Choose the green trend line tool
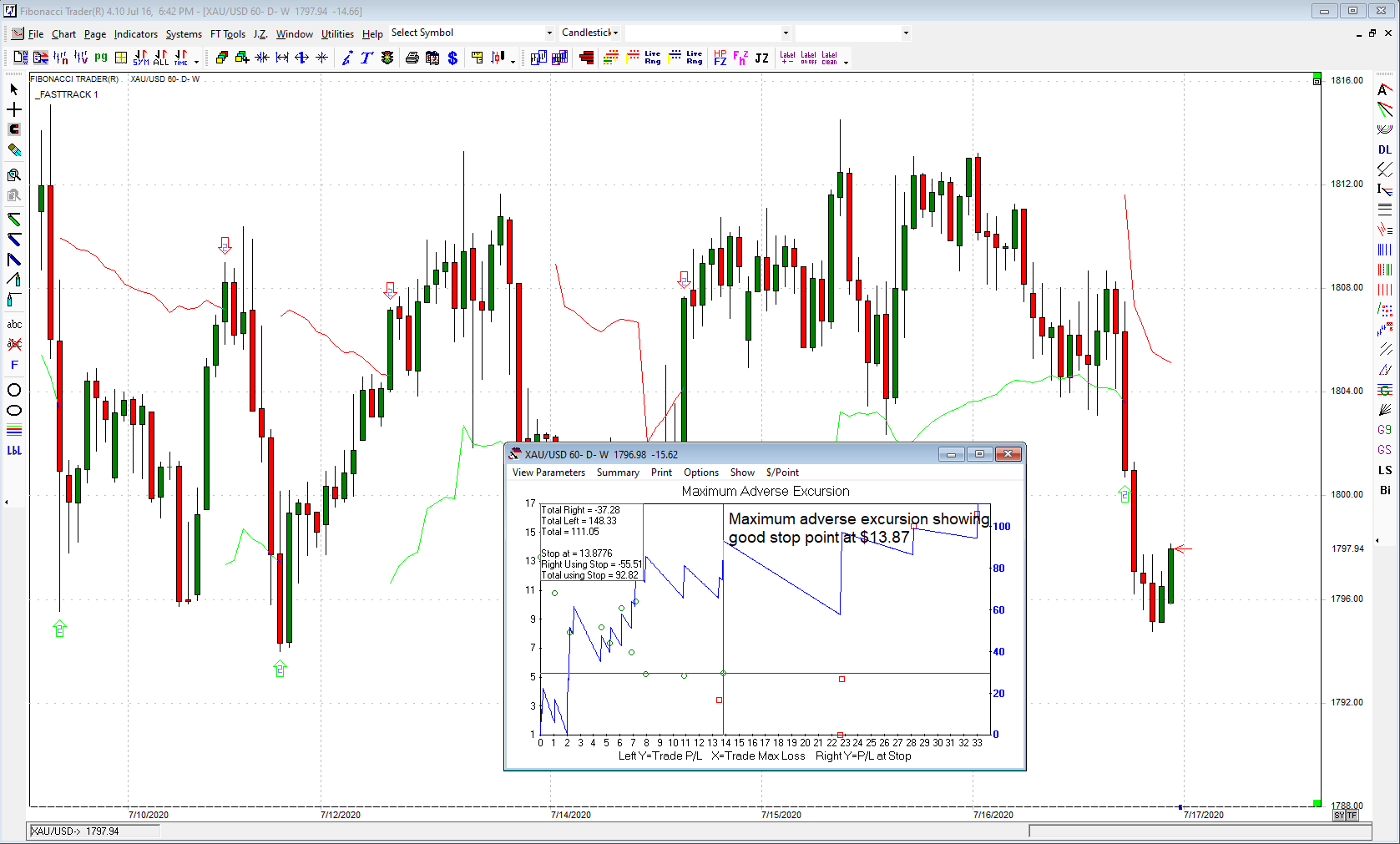Viewport: 1400px width, 844px height. pyautogui.click(x=13, y=220)
